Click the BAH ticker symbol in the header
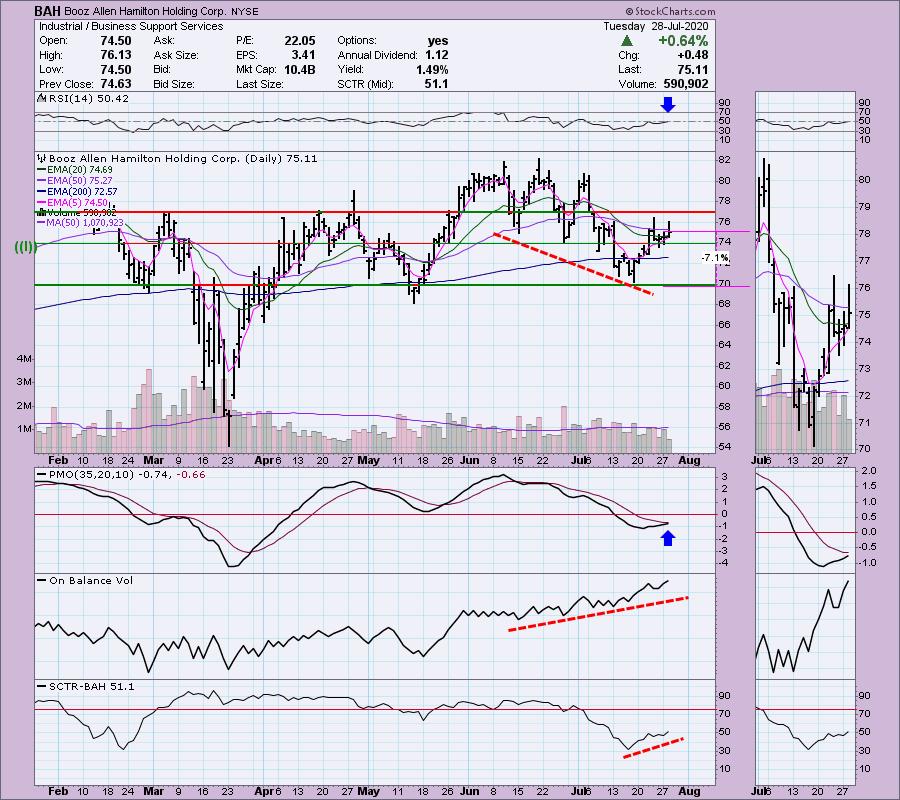Viewport: 900px width, 800px height. [48, 11]
